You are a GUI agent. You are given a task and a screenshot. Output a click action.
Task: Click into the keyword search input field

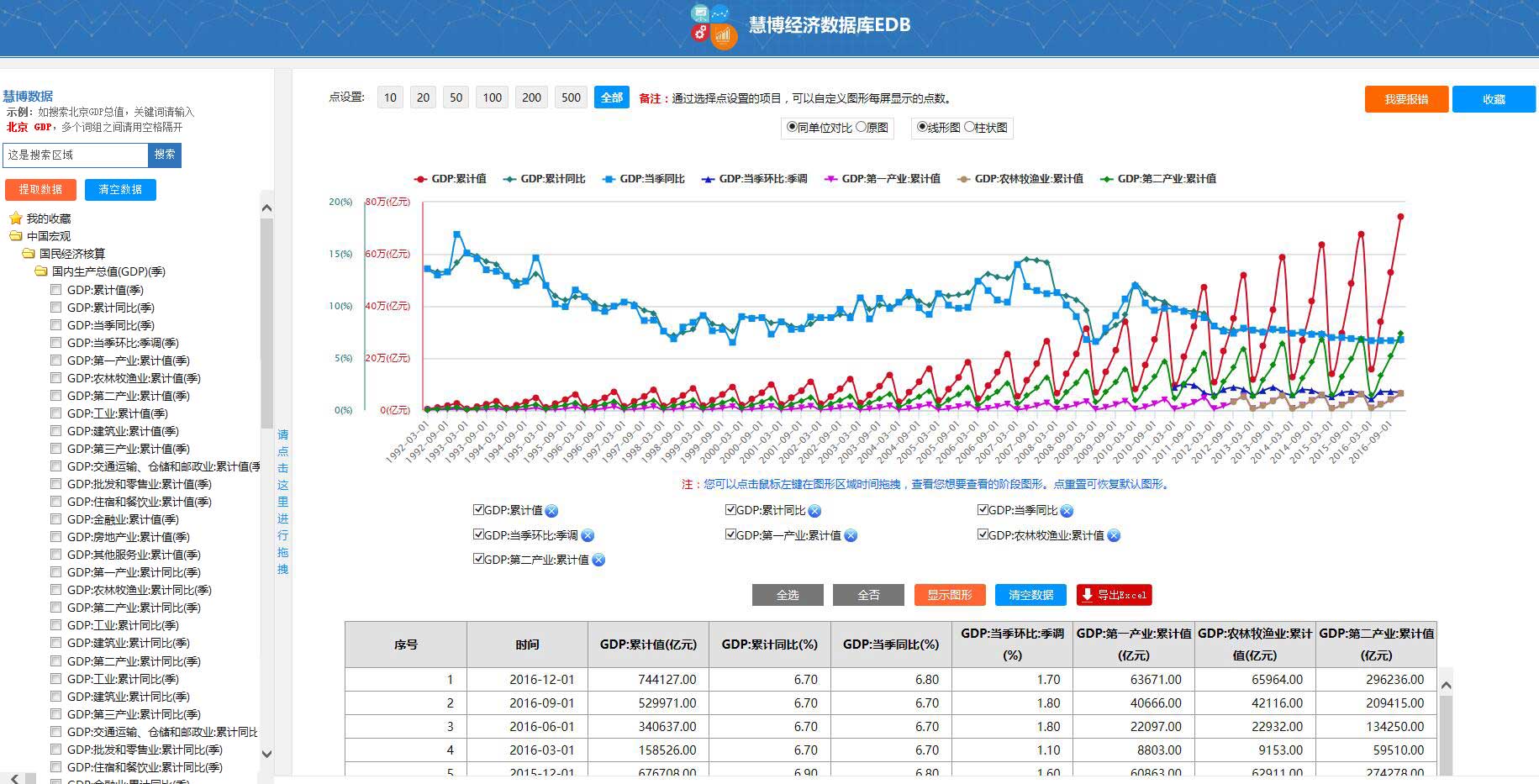click(x=76, y=155)
